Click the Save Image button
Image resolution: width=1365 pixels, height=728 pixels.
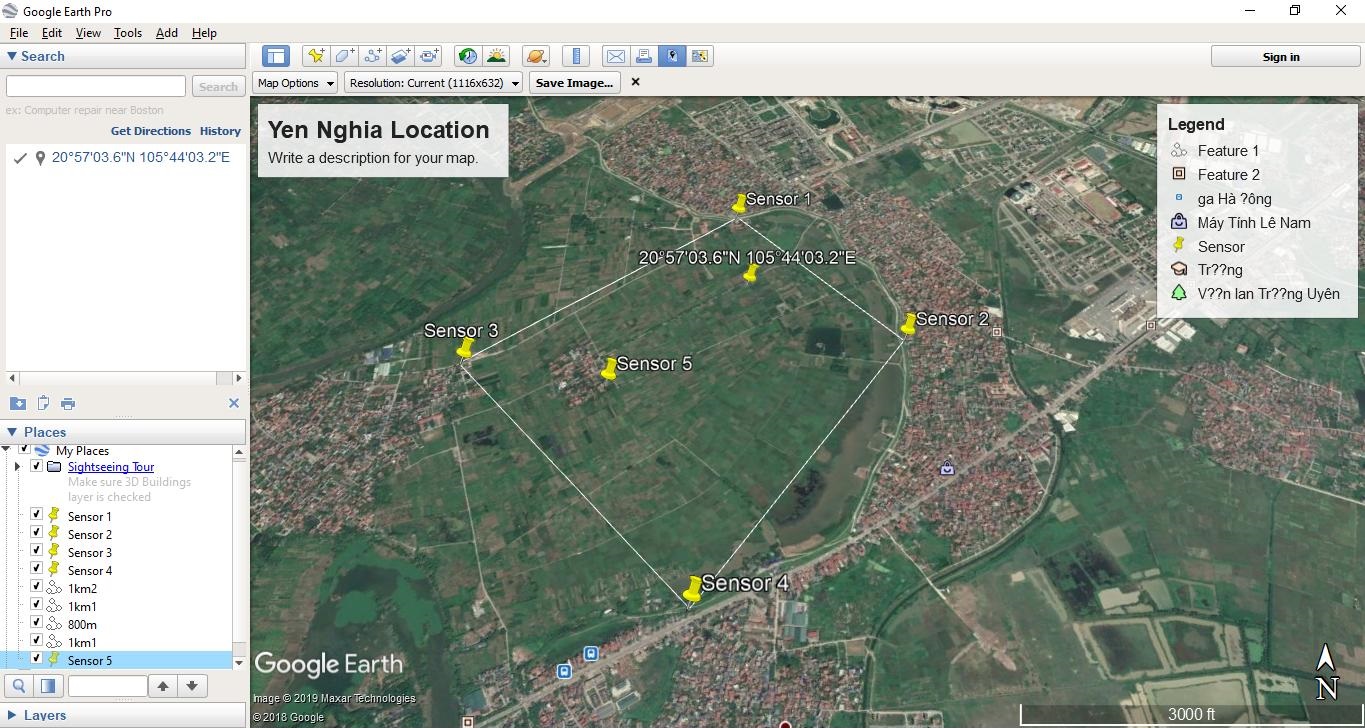coord(574,83)
